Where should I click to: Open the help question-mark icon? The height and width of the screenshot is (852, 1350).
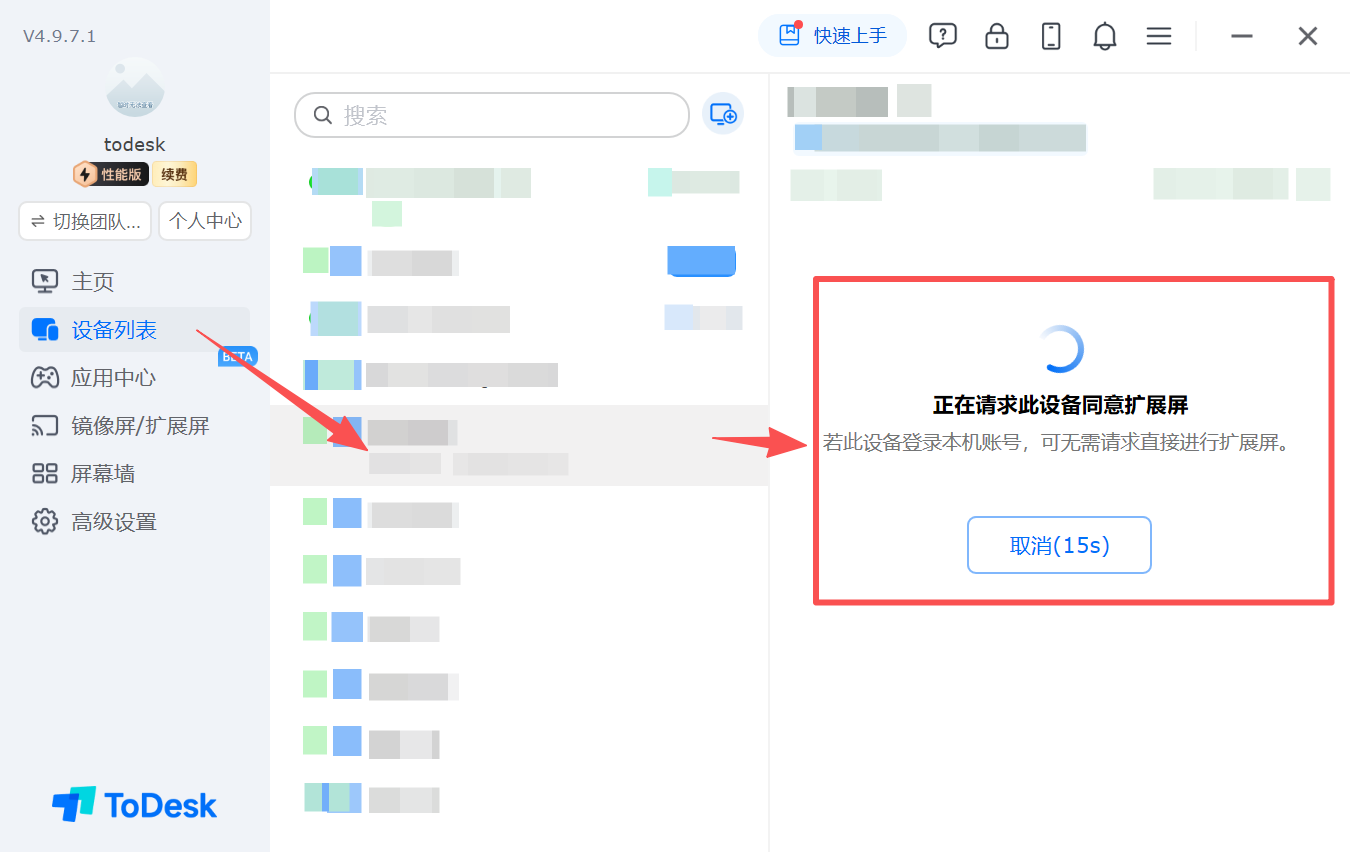point(942,36)
